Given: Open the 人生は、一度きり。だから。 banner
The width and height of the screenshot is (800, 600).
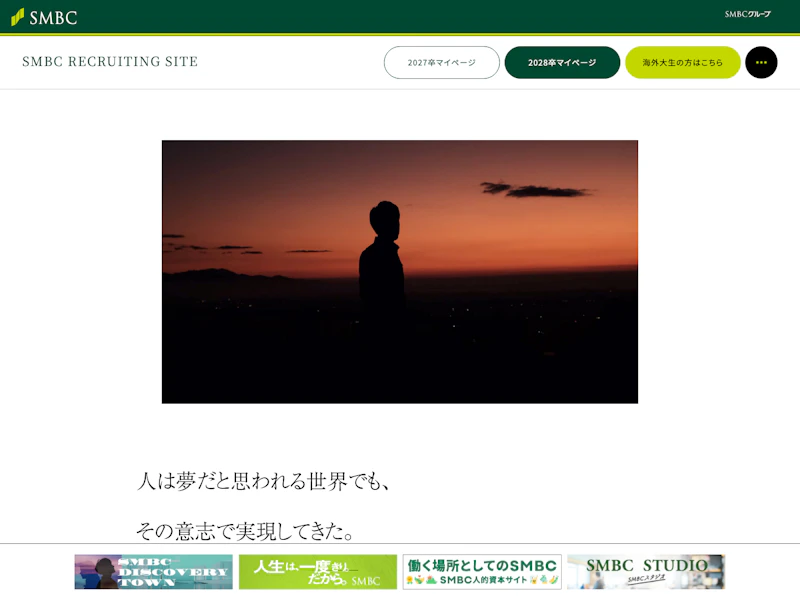Looking at the screenshot, I should (318, 572).
